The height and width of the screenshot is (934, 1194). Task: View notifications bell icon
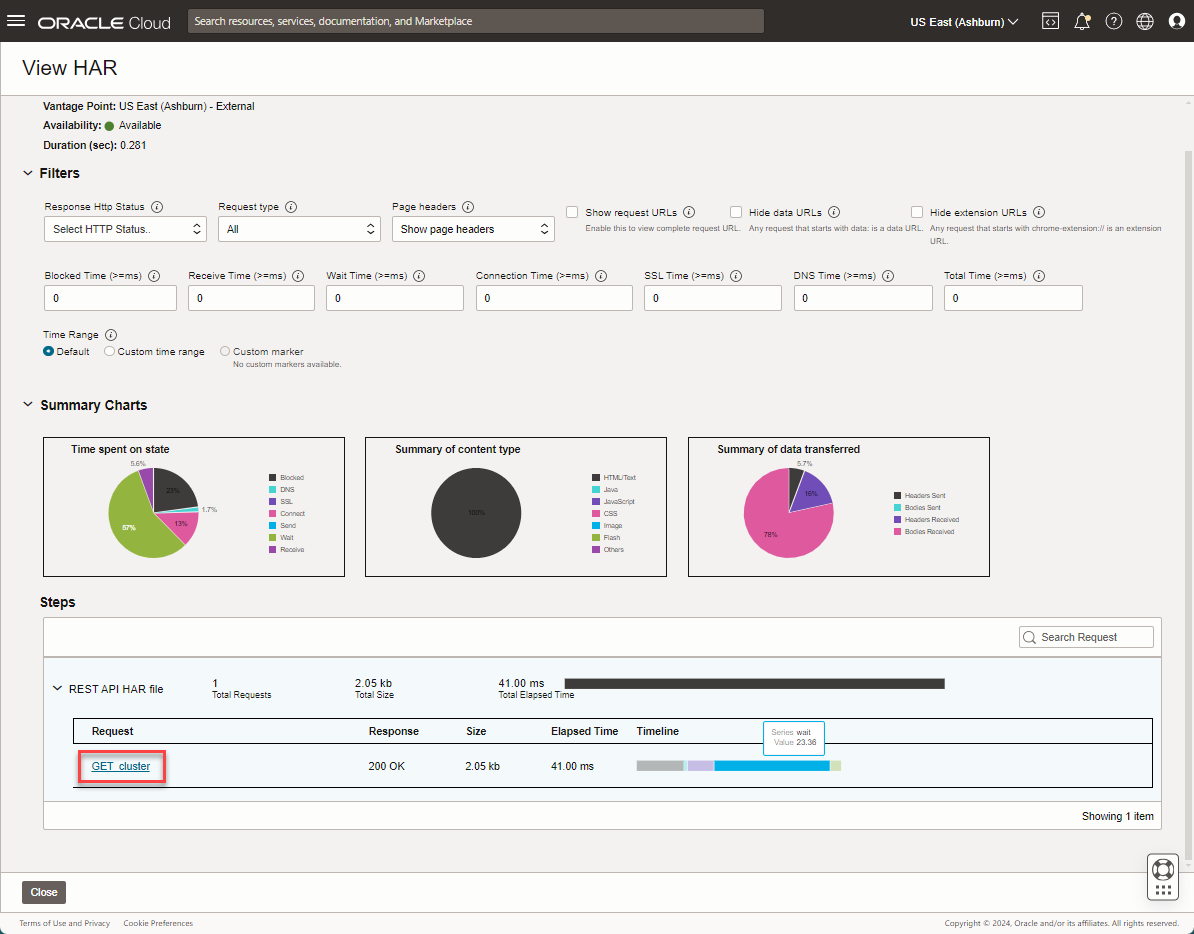coord(1082,21)
